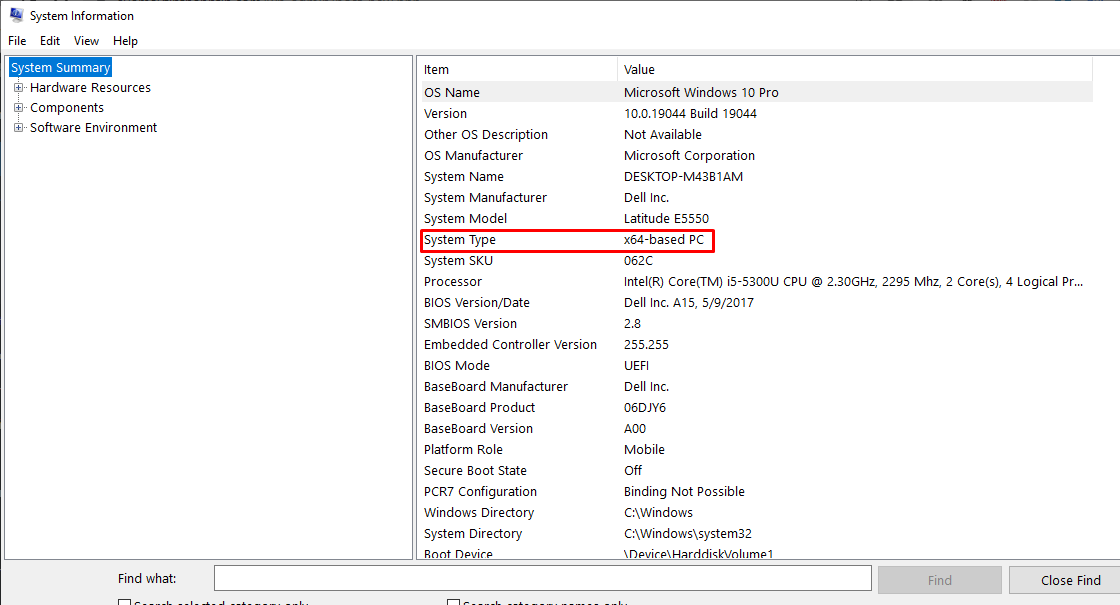
Task: Click the Find what text field
Action: tap(542, 579)
